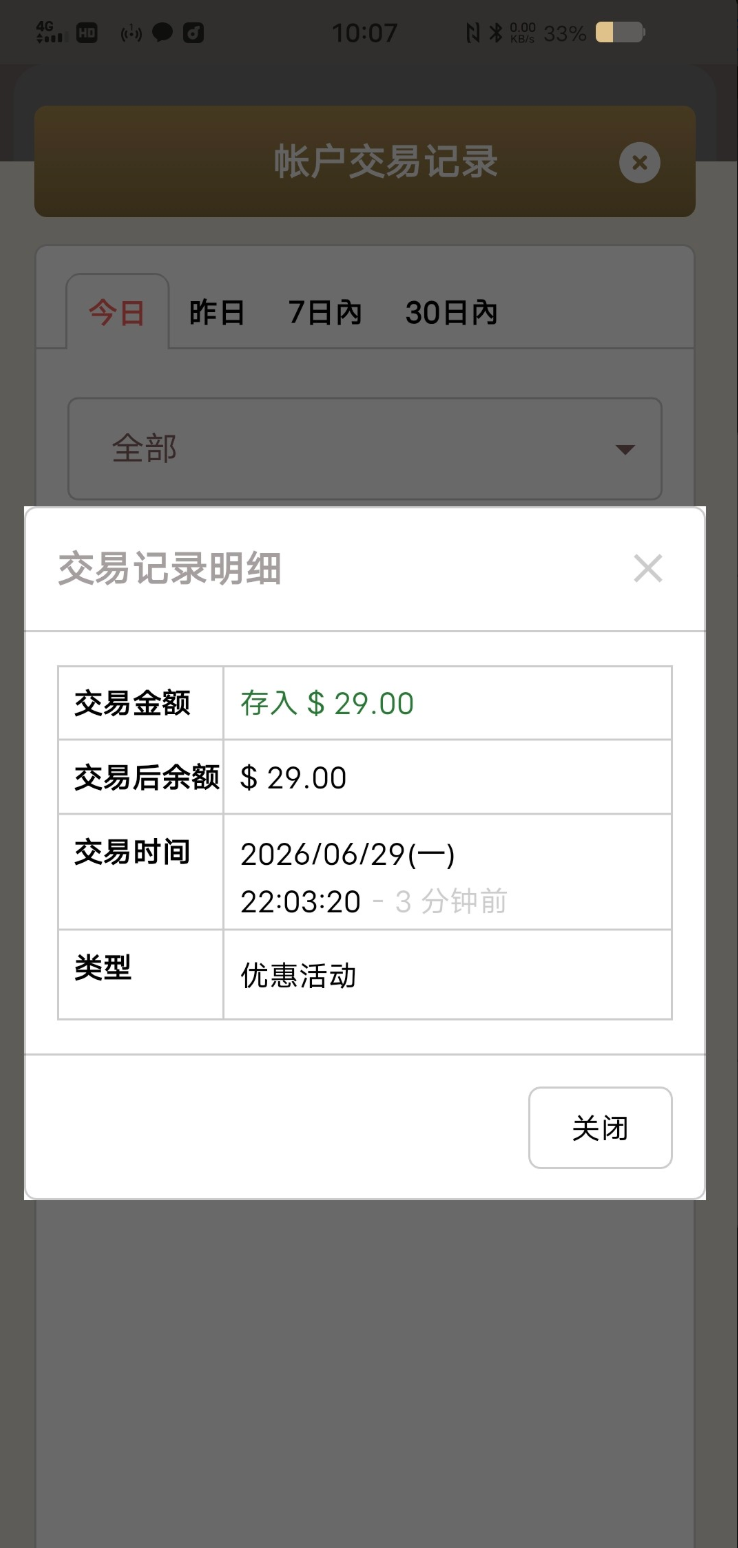The image size is (738, 1548).
Task: Close the 帐户交易记录 panel with round X icon
Action: click(640, 162)
